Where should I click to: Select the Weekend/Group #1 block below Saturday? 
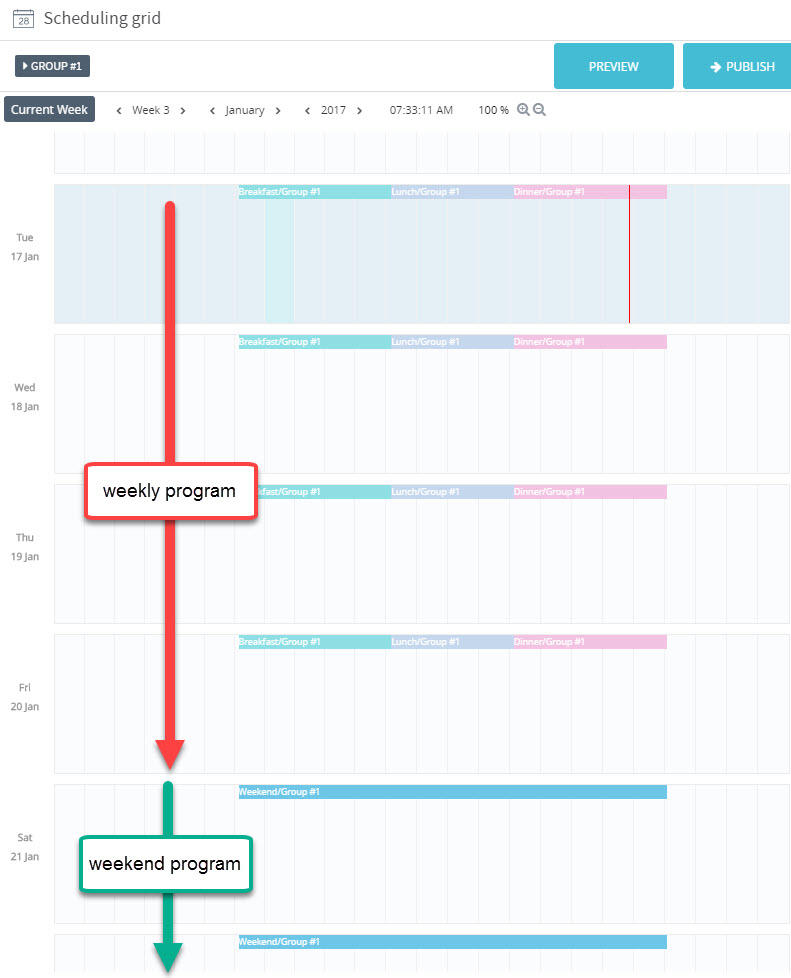[x=452, y=942]
